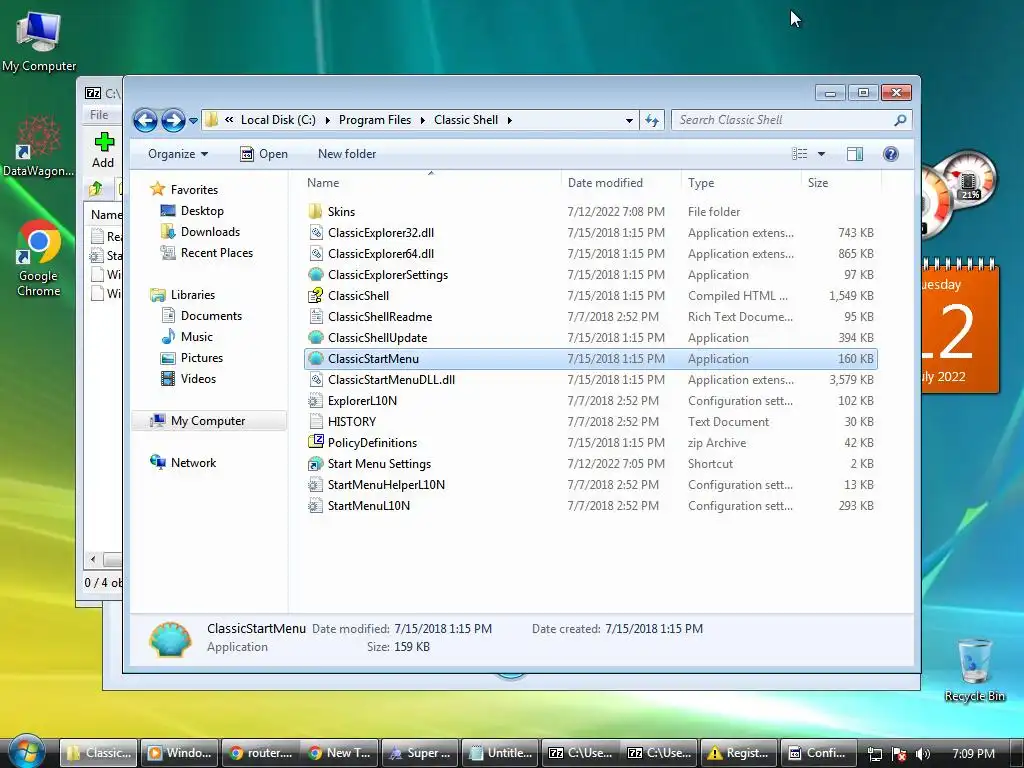Open My Computer desktop icon
1024x768 pixels.
(x=39, y=42)
